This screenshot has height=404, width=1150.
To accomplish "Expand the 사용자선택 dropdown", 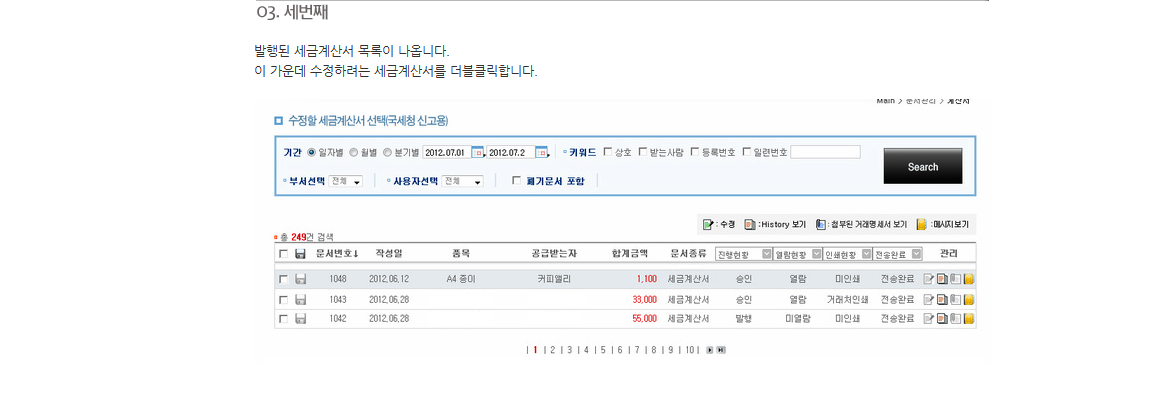I will (463, 181).
